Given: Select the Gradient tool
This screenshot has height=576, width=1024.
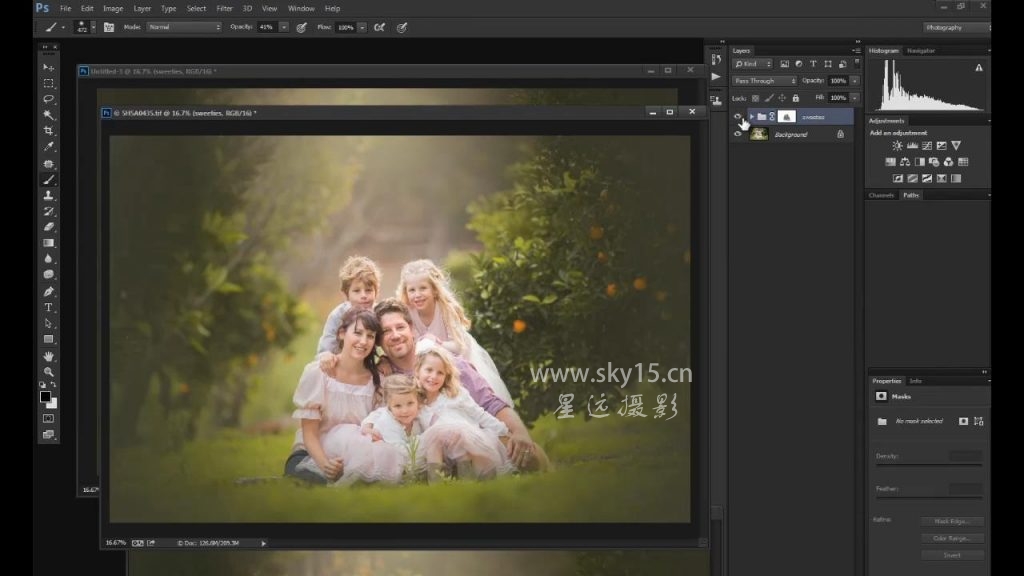Looking at the screenshot, I should click(48, 243).
